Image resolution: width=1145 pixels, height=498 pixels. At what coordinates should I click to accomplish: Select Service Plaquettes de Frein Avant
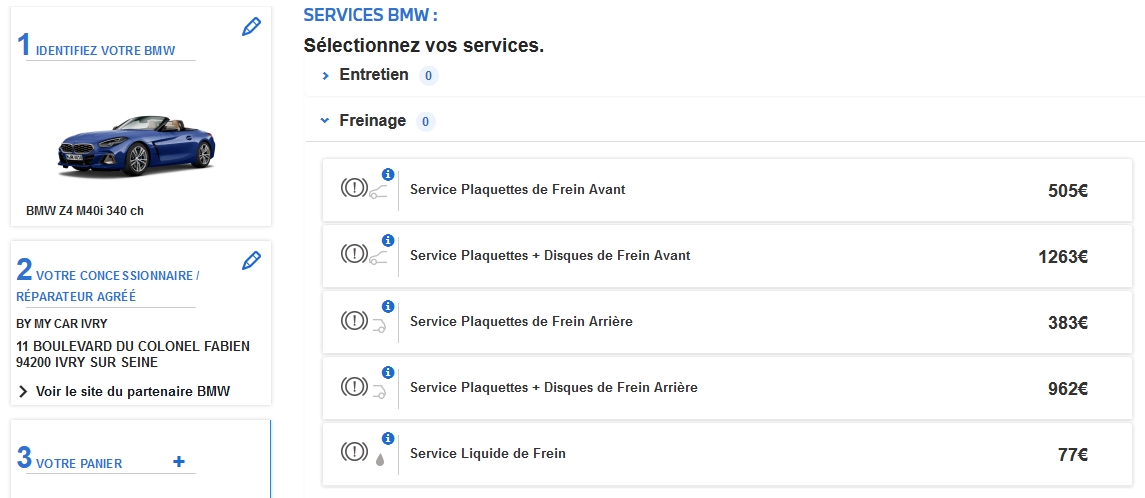pos(517,190)
